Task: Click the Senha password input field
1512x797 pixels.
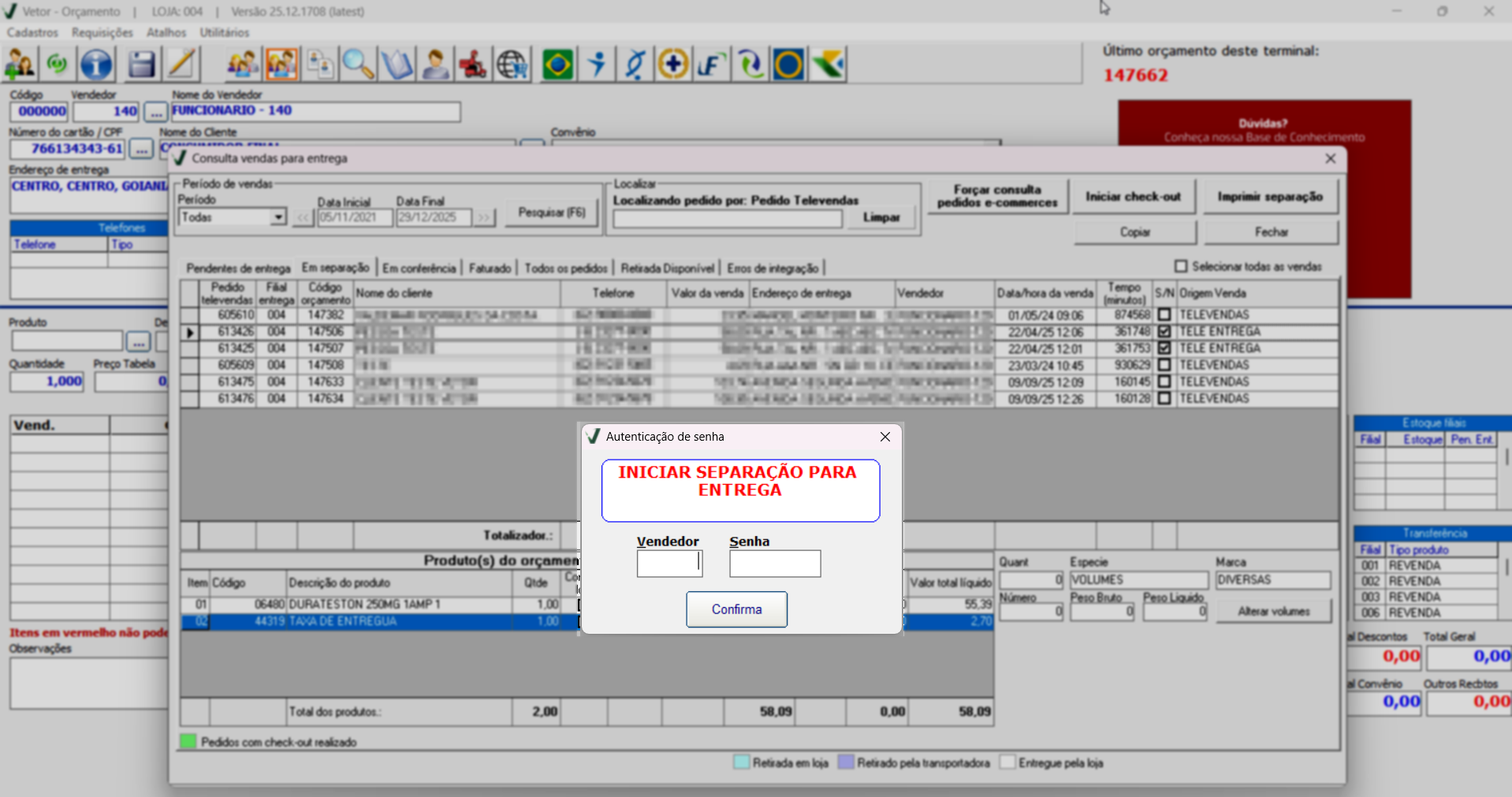Action: (774, 564)
